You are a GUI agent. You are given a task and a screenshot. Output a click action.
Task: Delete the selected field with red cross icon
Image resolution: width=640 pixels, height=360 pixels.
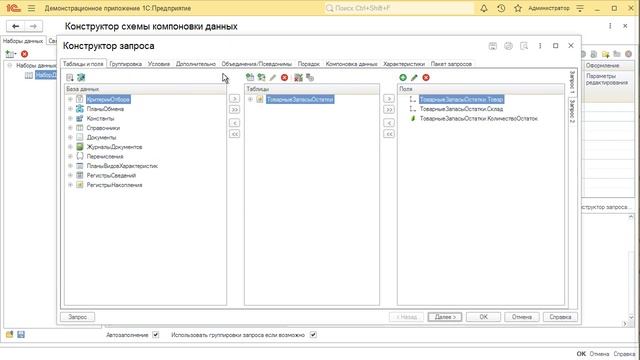tap(426, 77)
